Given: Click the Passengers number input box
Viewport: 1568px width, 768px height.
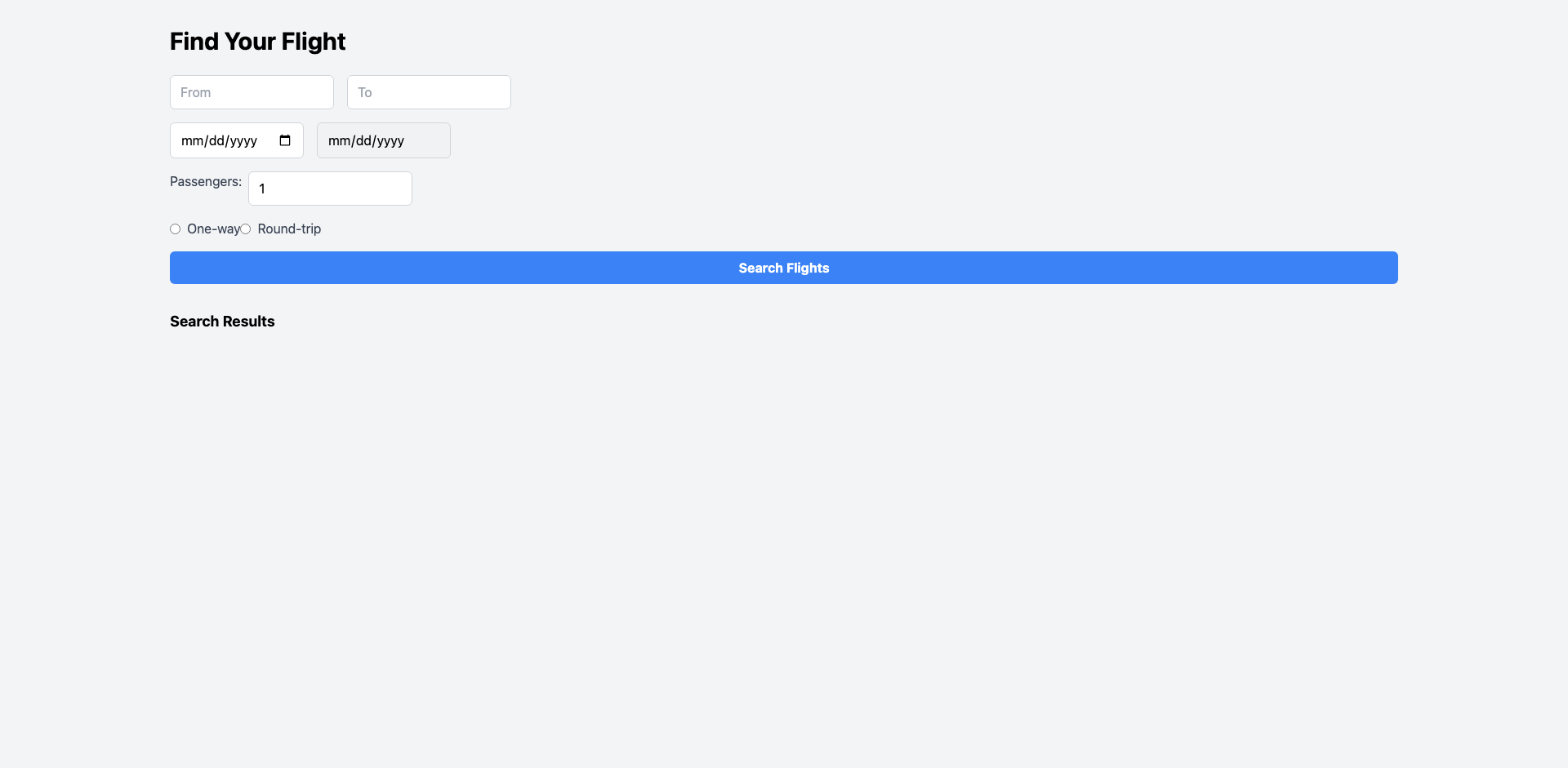Looking at the screenshot, I should coord(330,189).
